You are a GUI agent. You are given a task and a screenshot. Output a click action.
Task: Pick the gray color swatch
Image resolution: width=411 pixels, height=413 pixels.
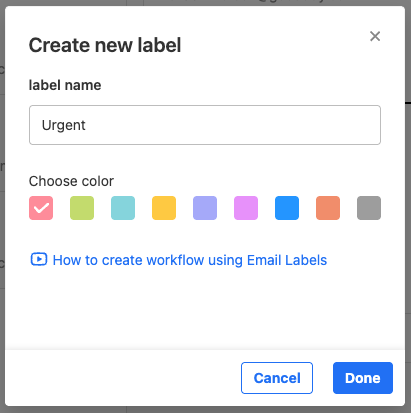369,208
